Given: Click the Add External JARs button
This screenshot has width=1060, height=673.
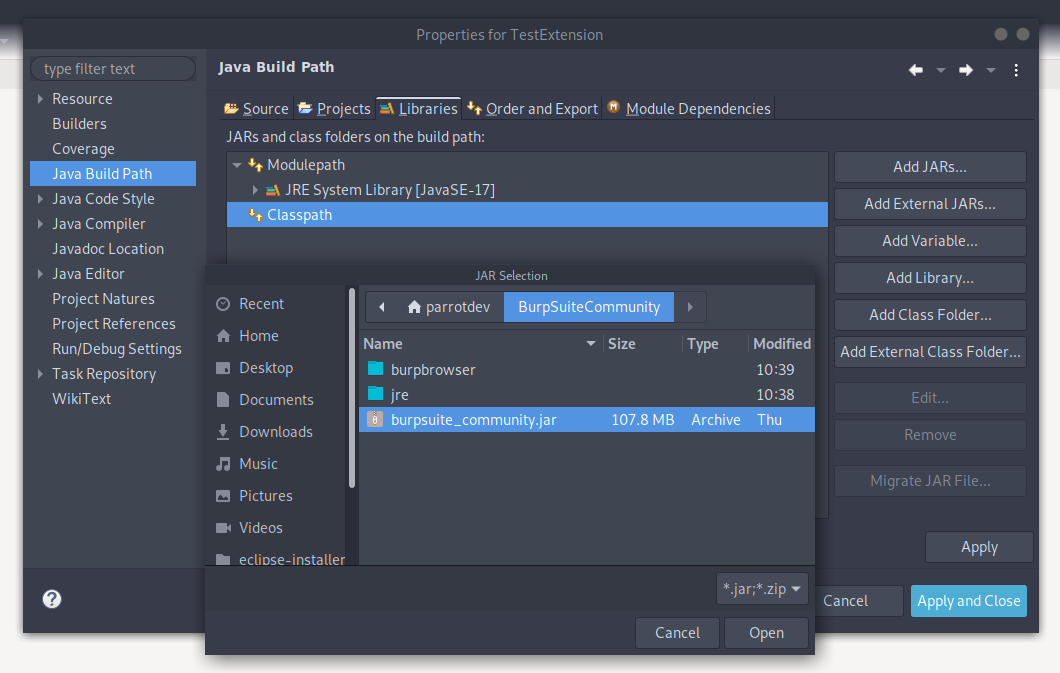Looking at the screenshot, I should [x=929, y=204].
